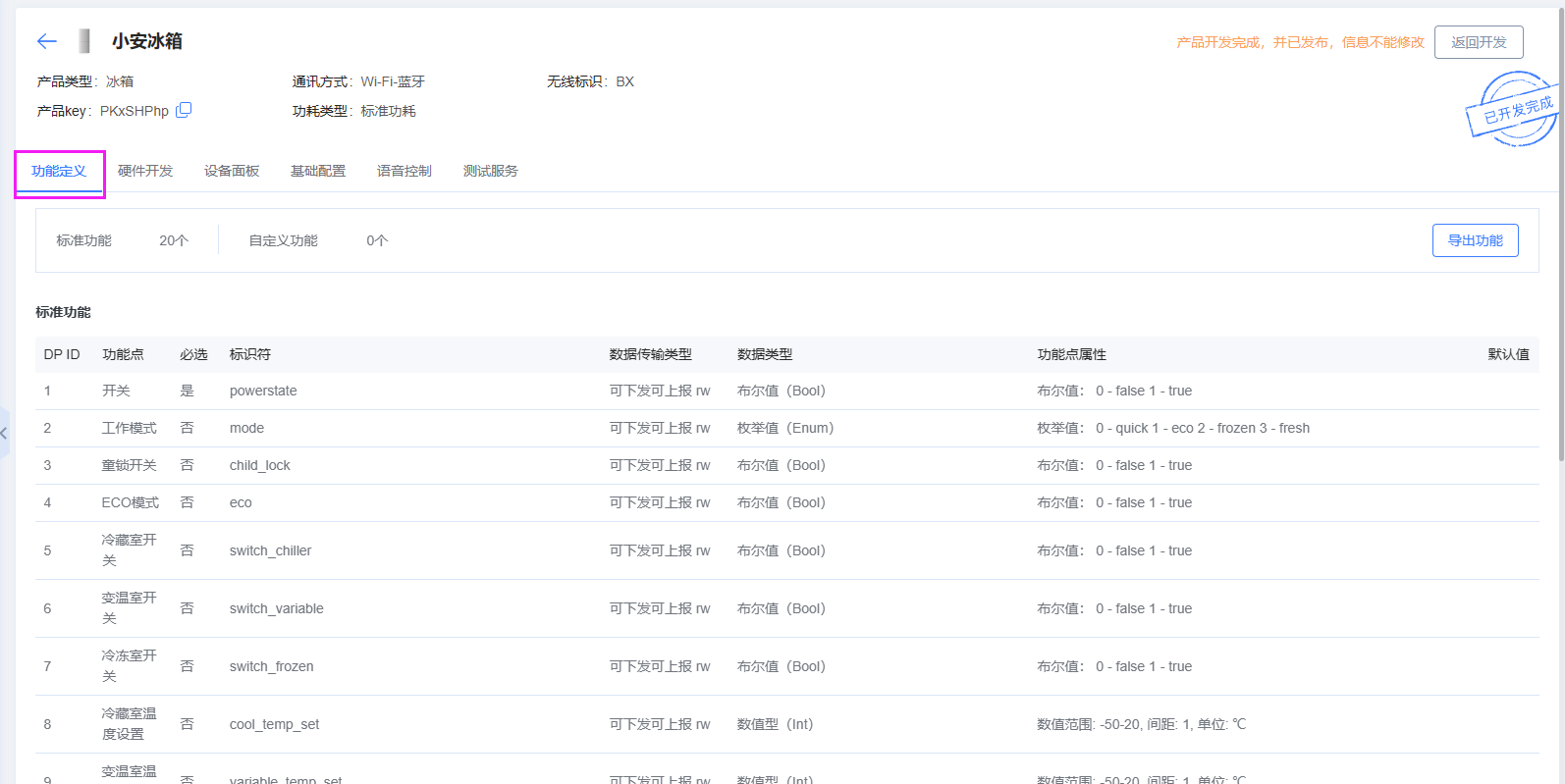Click the child_lock identifier
Screen dimensions: 1565x784
tap(260, 465)
